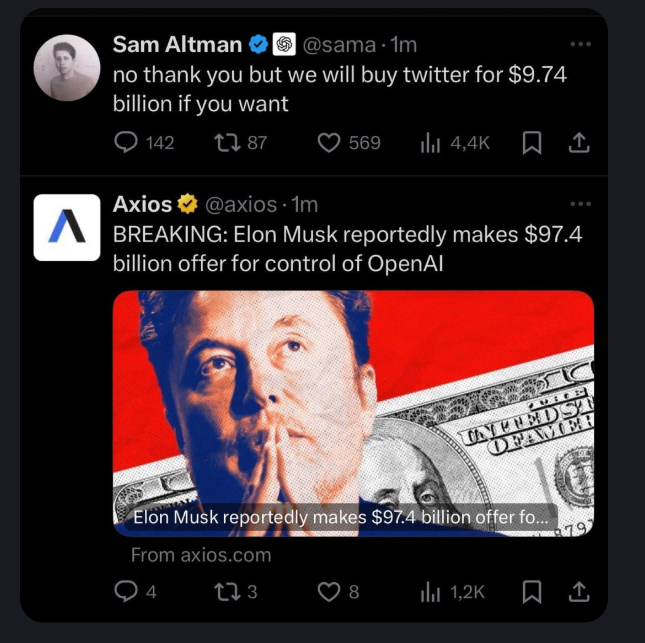Like Sam Altman's tweet
The image size is (645, 643).
[x=331, y=143]
